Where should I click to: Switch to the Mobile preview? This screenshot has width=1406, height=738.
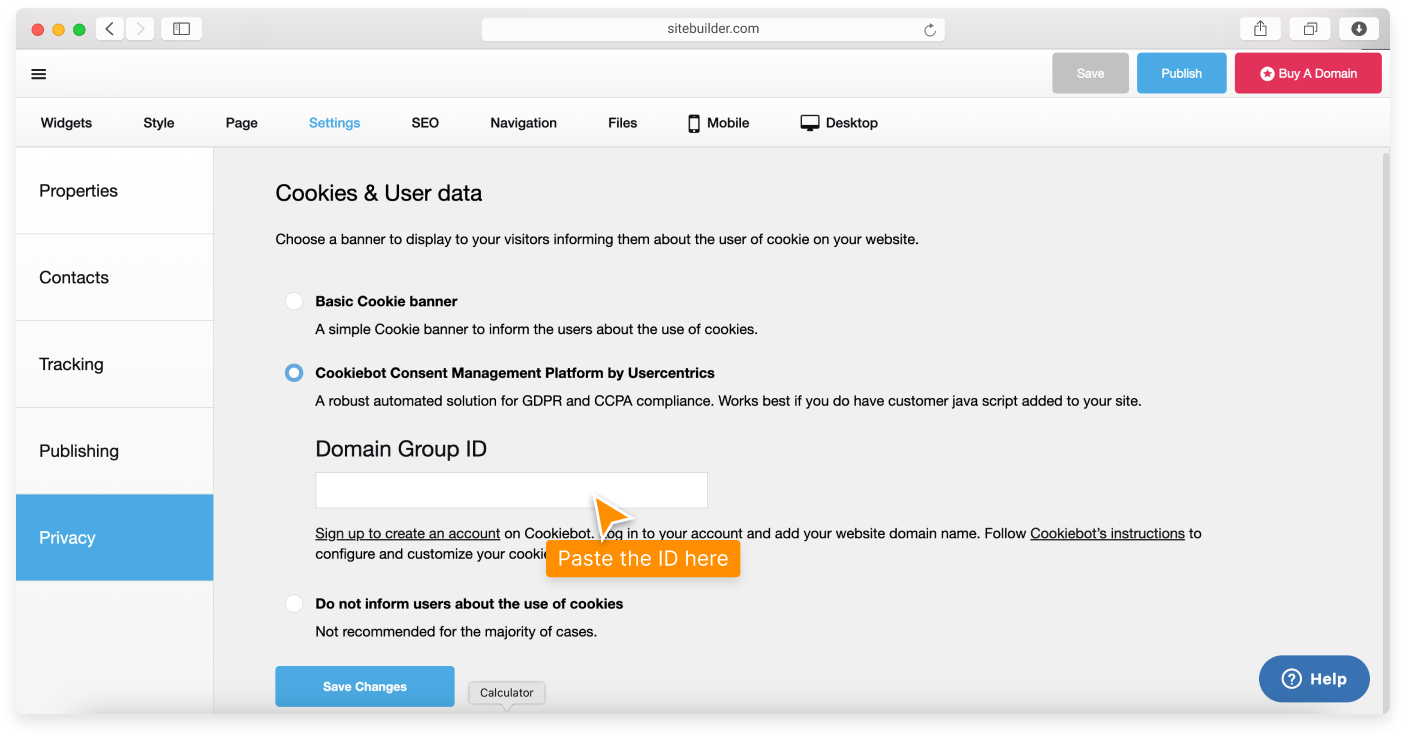(x=718, y=123)
